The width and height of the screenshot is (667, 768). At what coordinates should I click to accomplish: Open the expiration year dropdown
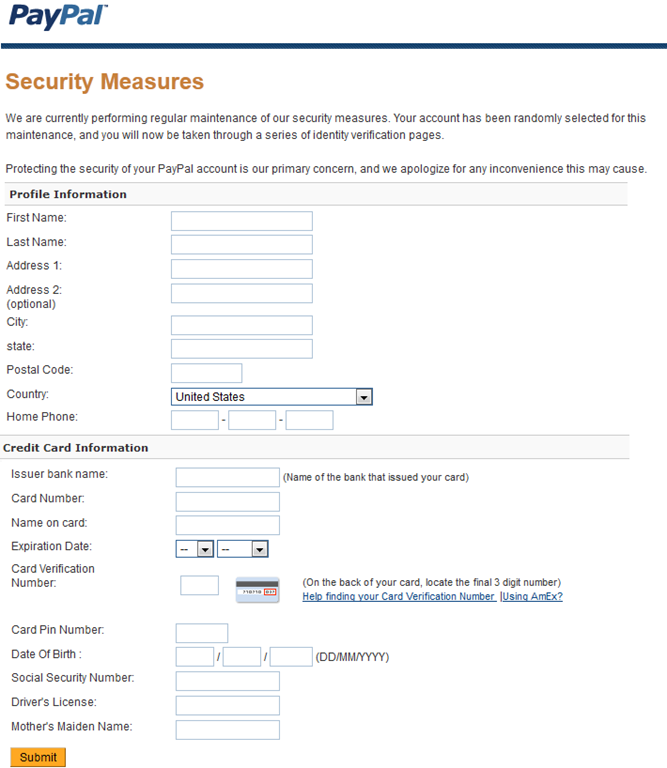(243, 549)
